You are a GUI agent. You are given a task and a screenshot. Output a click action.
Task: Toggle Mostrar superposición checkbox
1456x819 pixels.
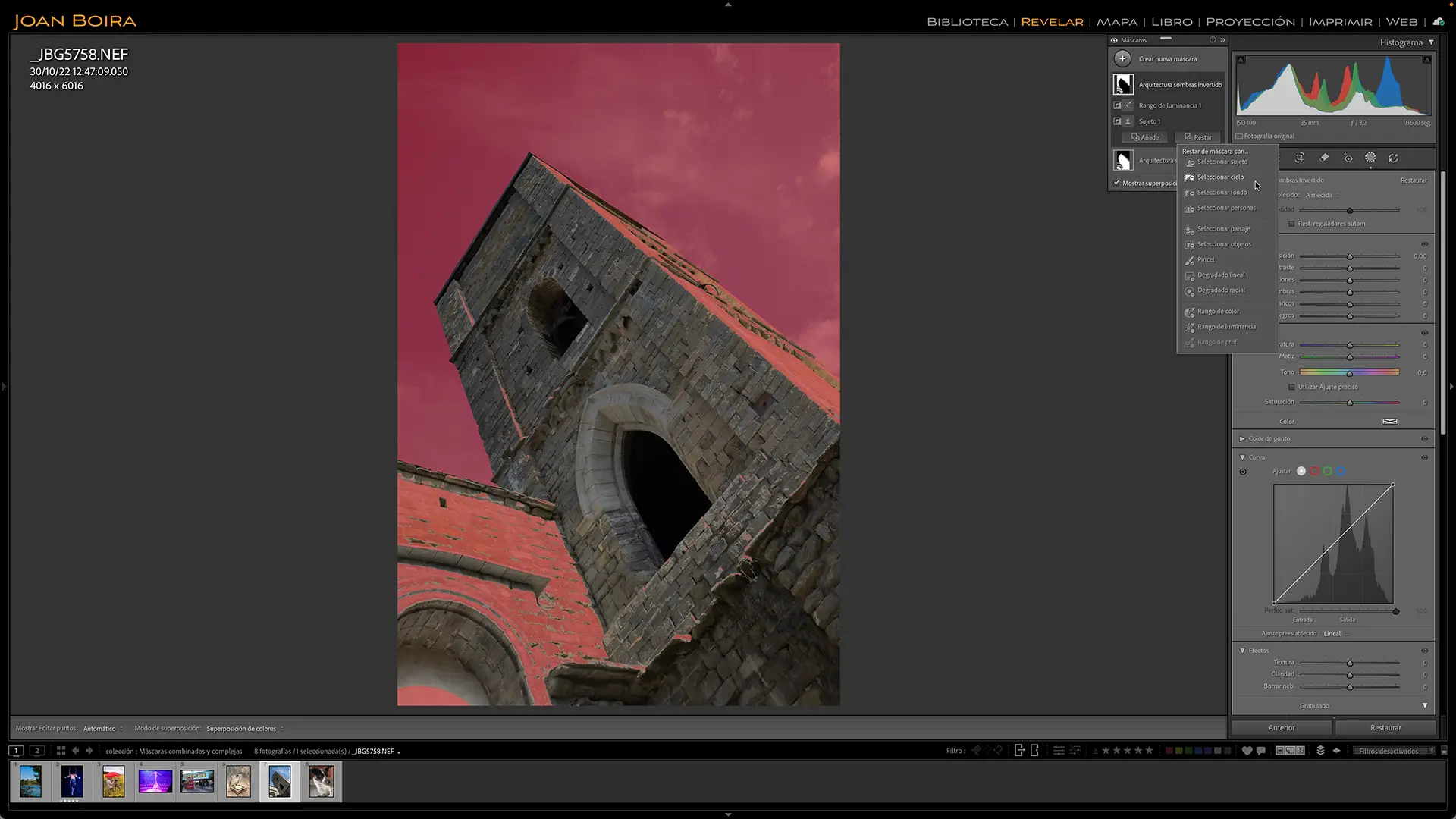[1116, 183]
